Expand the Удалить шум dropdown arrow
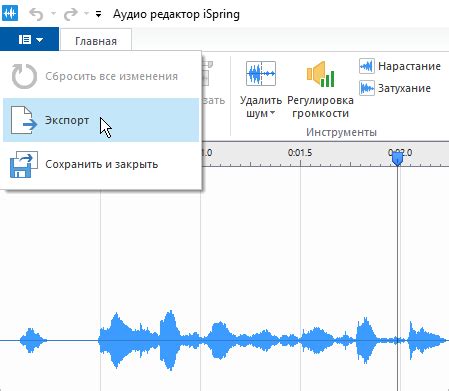 [x=272, y=113]
